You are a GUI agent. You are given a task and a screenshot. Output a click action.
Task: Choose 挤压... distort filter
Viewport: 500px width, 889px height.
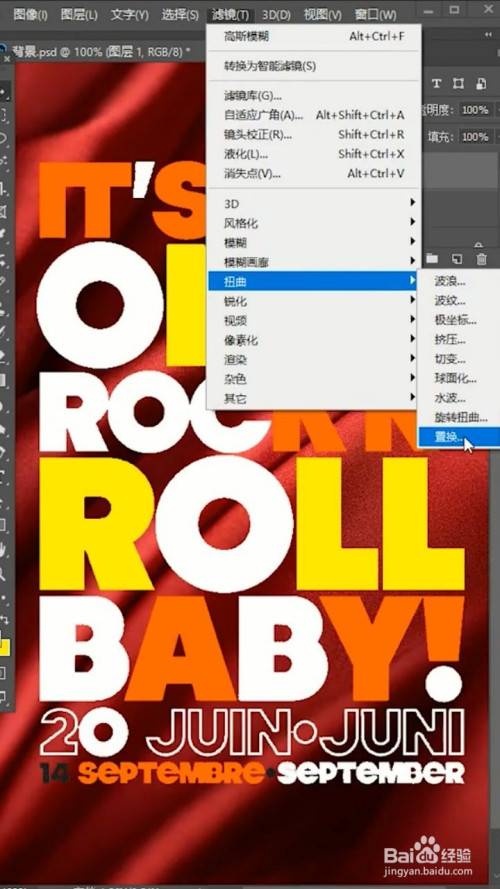[459, 340]
